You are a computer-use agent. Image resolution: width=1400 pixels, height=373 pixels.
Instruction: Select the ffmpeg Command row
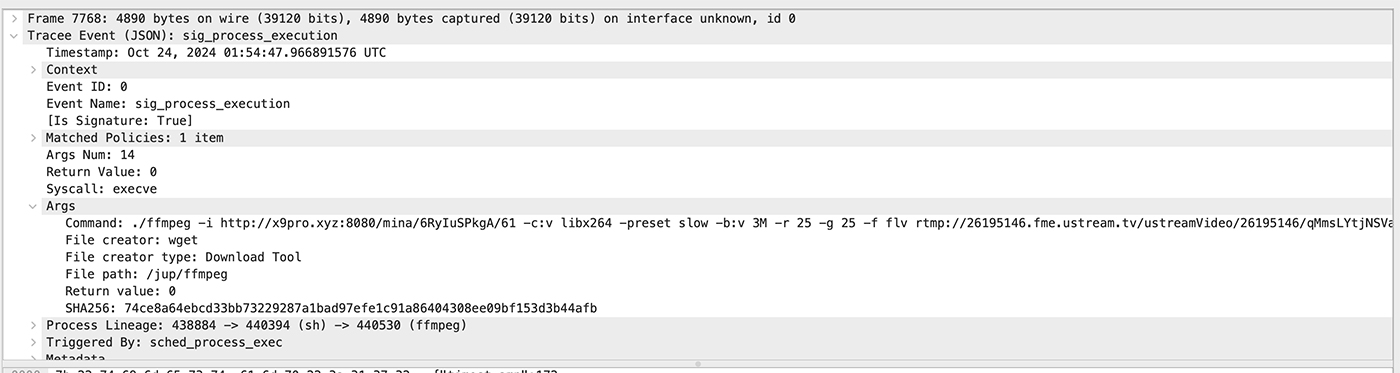point(700,222)
